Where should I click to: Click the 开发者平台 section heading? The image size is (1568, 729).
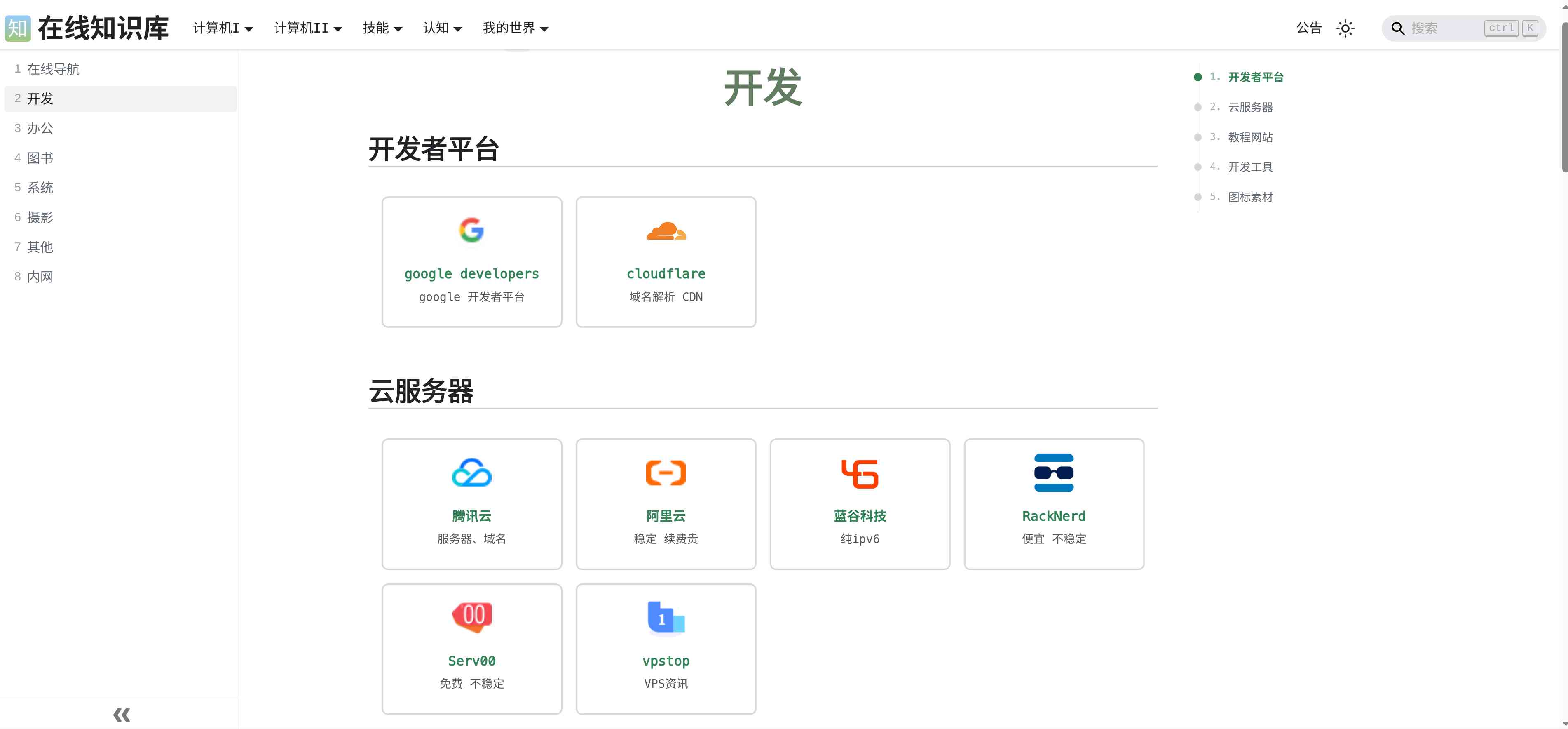click(434, 149)
